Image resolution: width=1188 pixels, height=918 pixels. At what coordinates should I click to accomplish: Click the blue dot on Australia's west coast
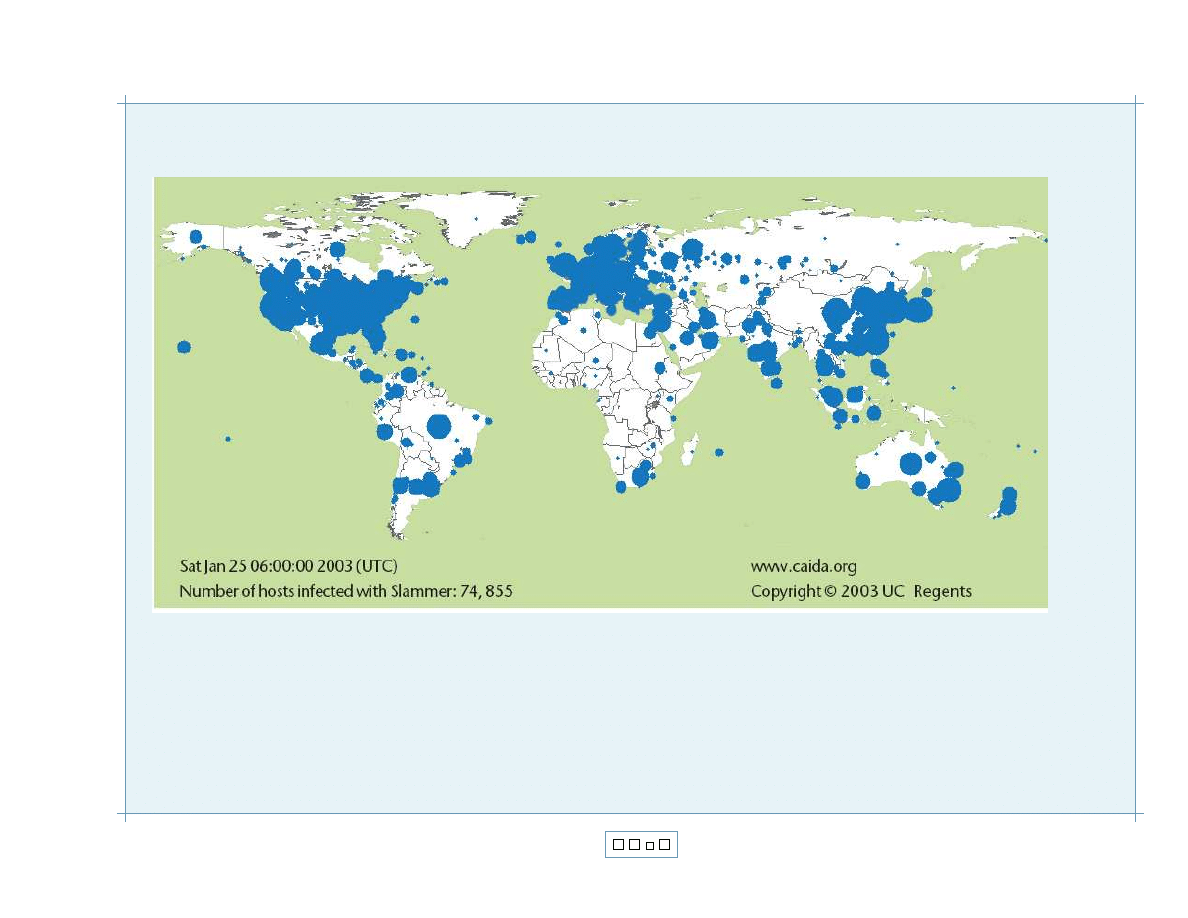pyautogui.click(x=863, y=481)
